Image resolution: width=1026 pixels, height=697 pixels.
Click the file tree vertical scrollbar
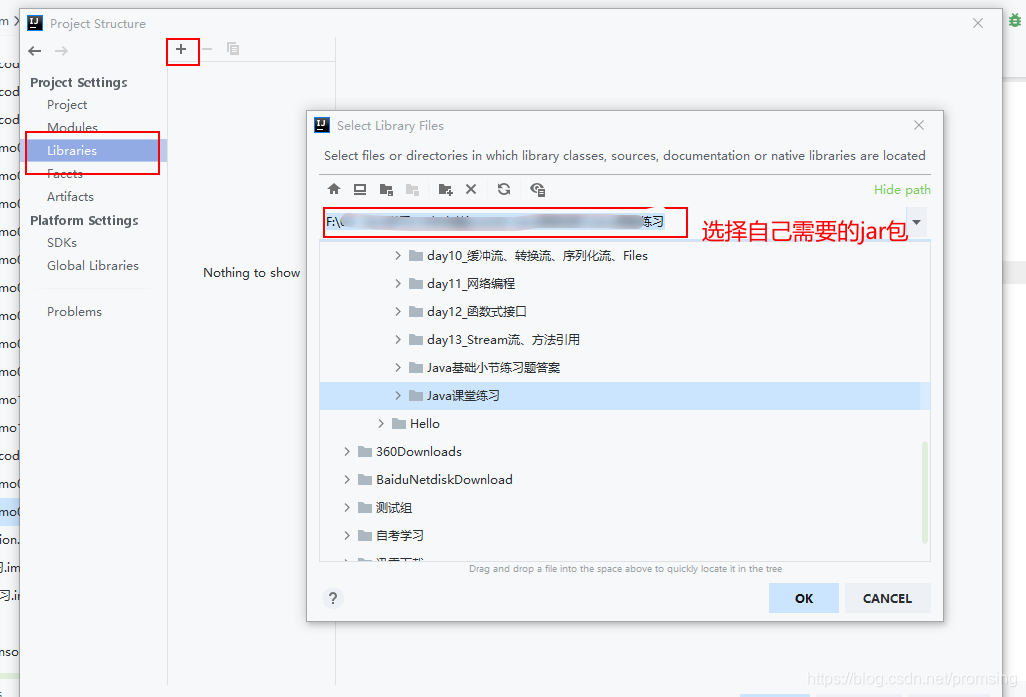(x=925, y=492)
